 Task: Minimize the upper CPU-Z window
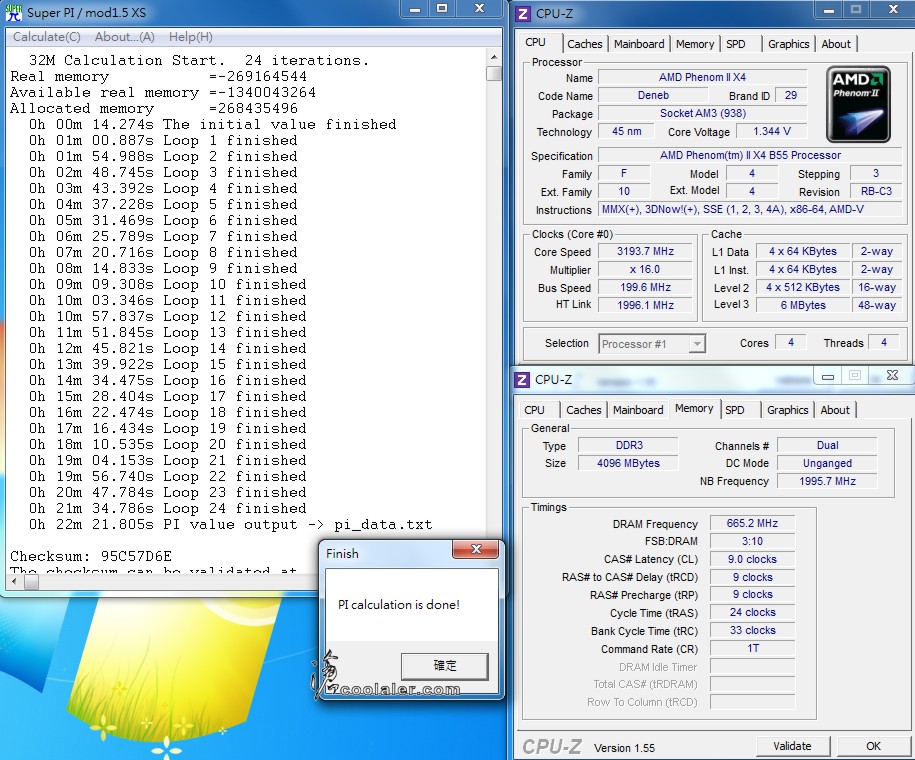coord(829,10)
